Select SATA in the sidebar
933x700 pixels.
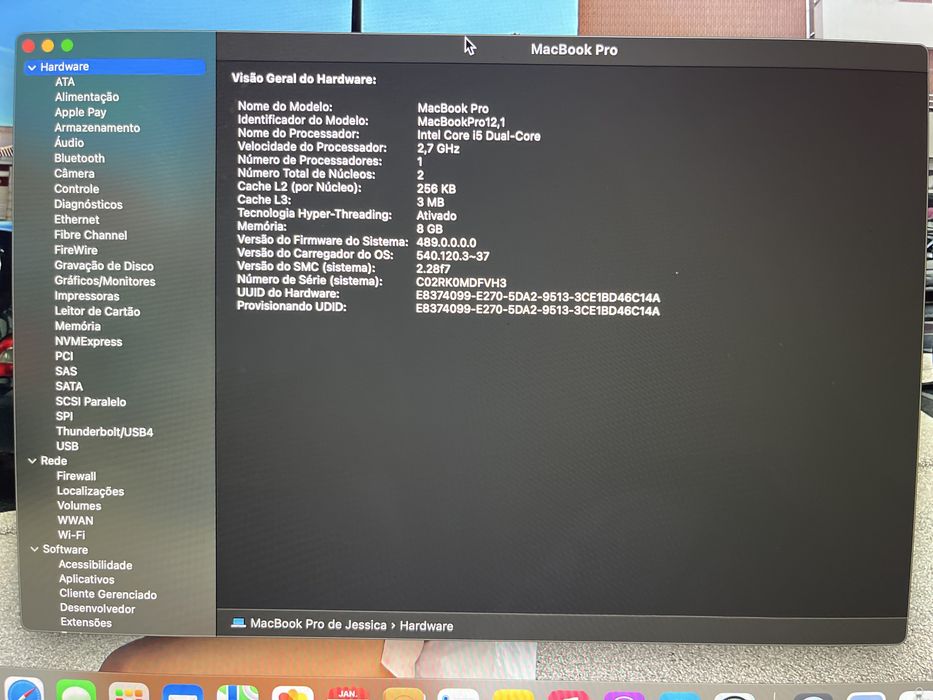[69, 386]
